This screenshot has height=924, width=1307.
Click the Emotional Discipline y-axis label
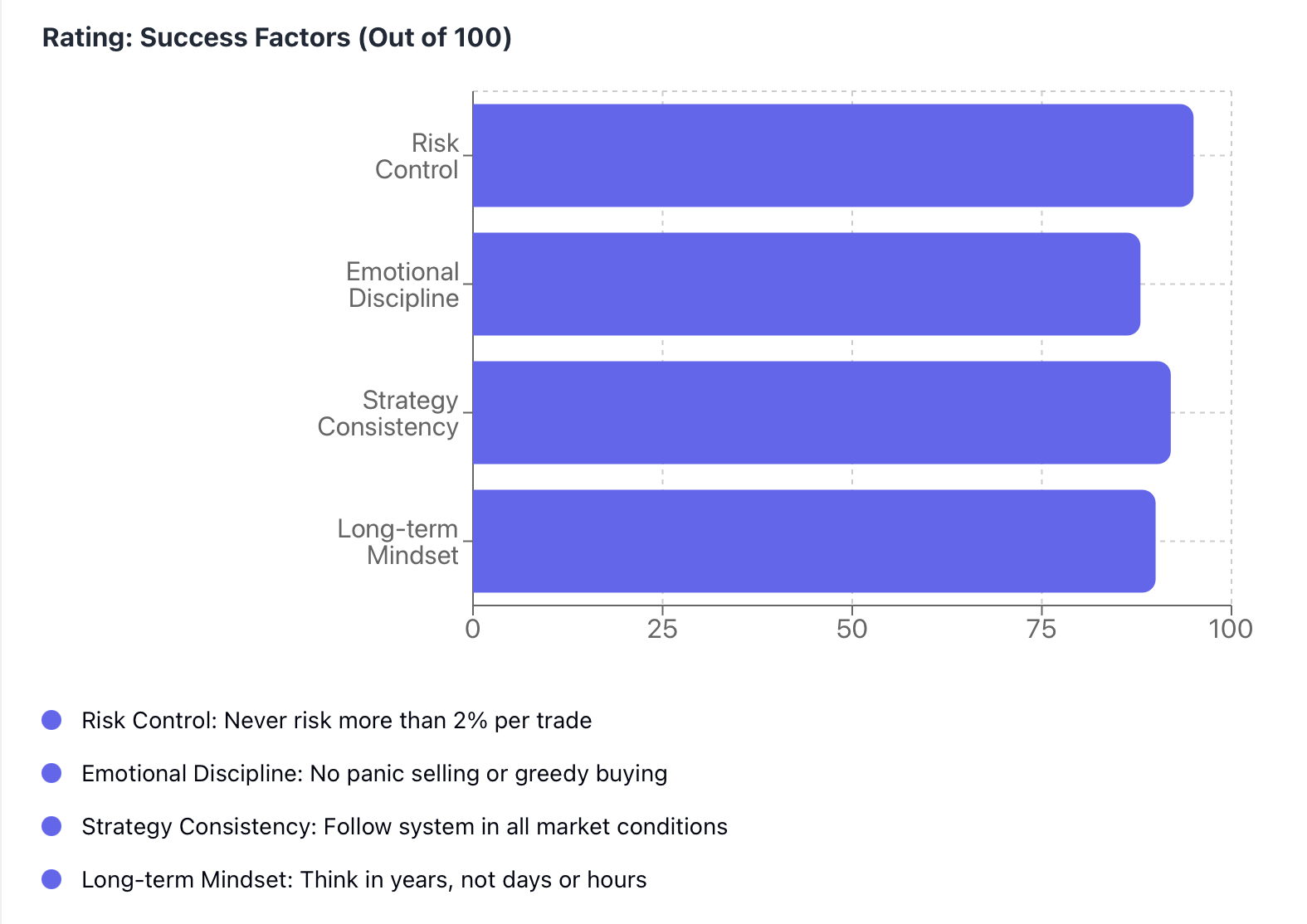pos(403,284)
